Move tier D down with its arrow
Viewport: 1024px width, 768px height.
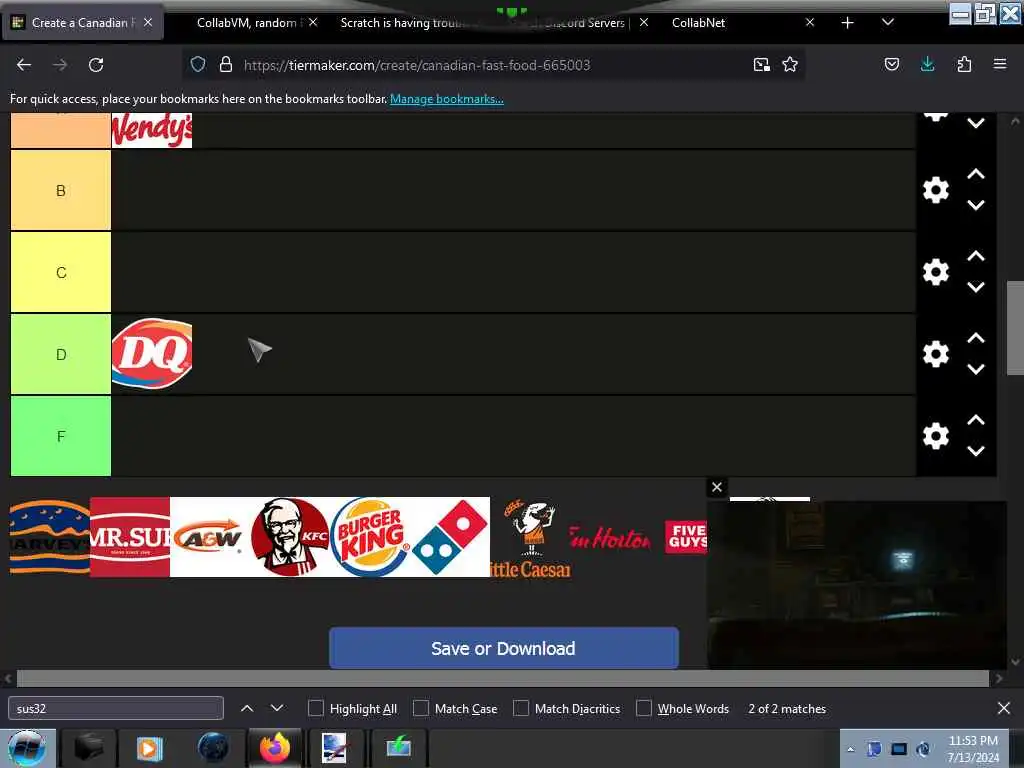(976, 369)
